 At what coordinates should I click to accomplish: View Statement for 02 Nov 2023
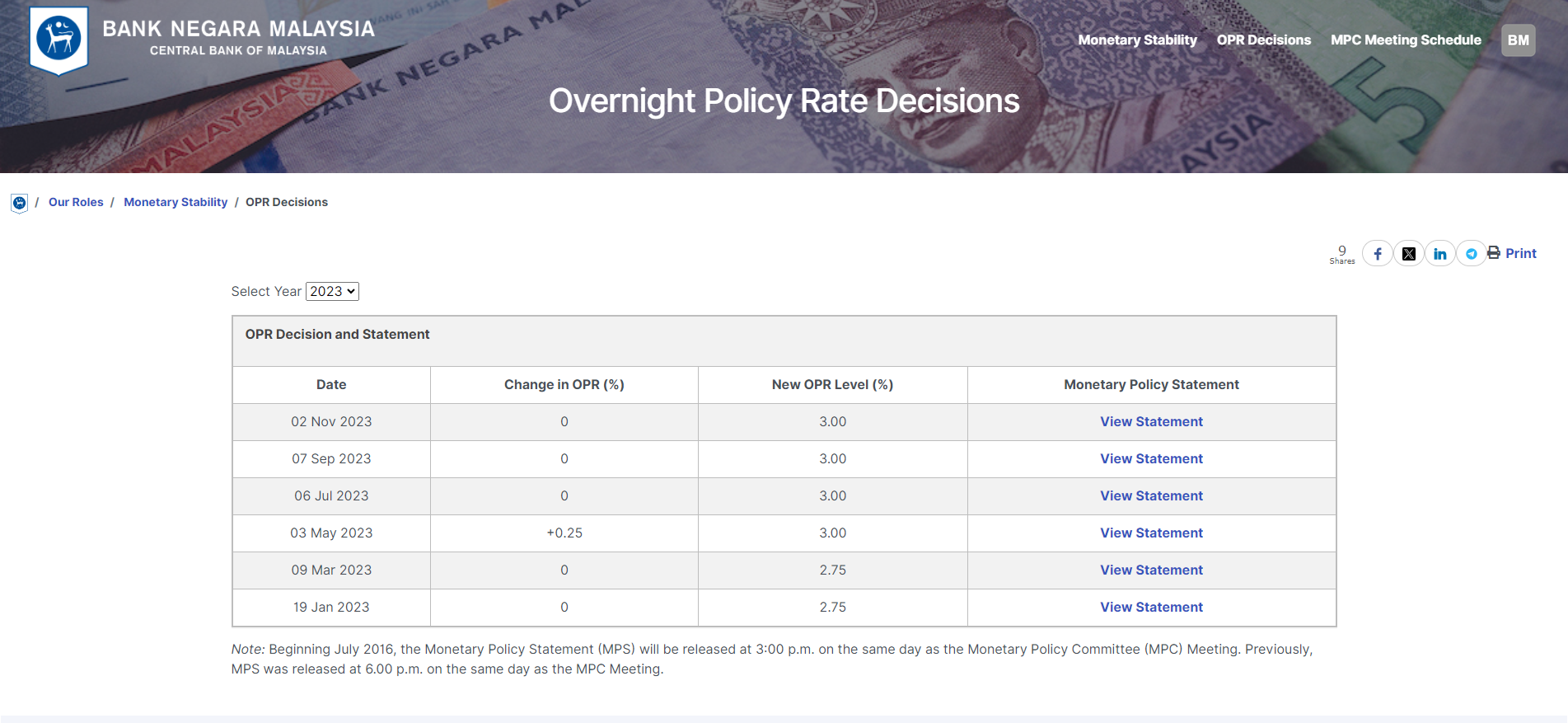coord(1151,422)
